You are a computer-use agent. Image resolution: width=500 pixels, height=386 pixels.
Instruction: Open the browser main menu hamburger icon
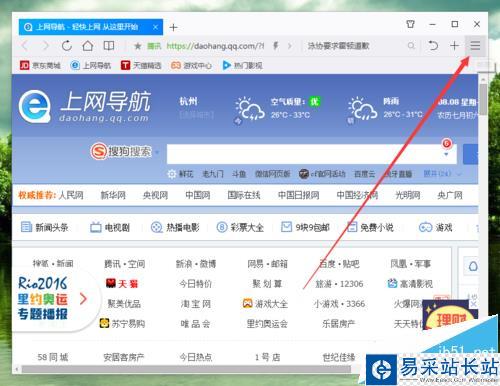click(x=475, y=45)
